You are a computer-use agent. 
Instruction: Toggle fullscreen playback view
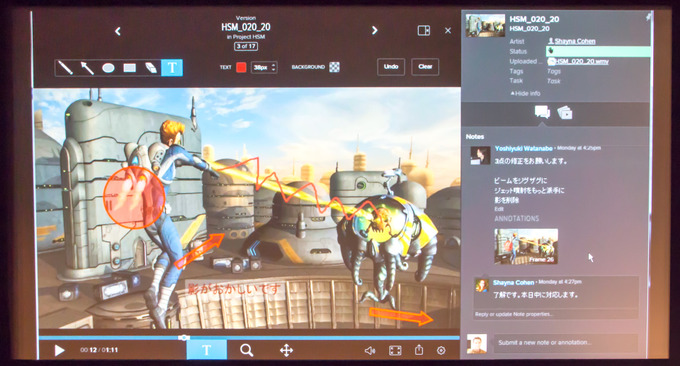point(395,350)
